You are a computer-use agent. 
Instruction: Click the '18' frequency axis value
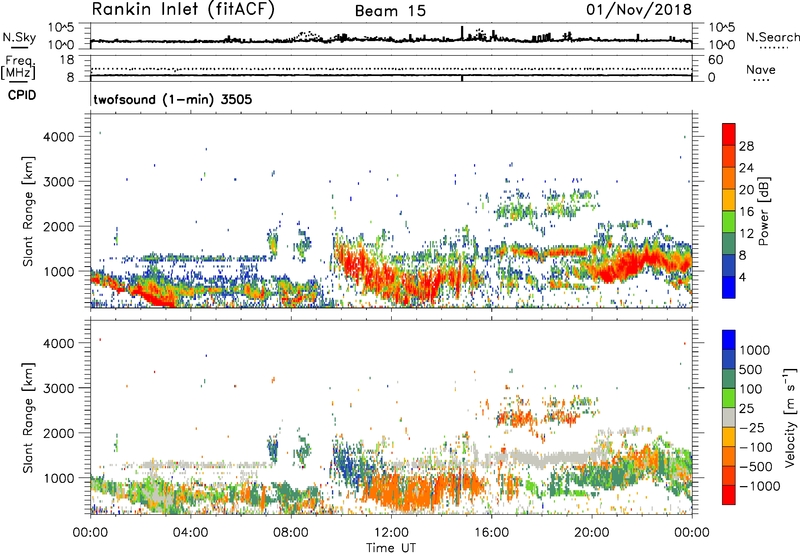[67, 60]
